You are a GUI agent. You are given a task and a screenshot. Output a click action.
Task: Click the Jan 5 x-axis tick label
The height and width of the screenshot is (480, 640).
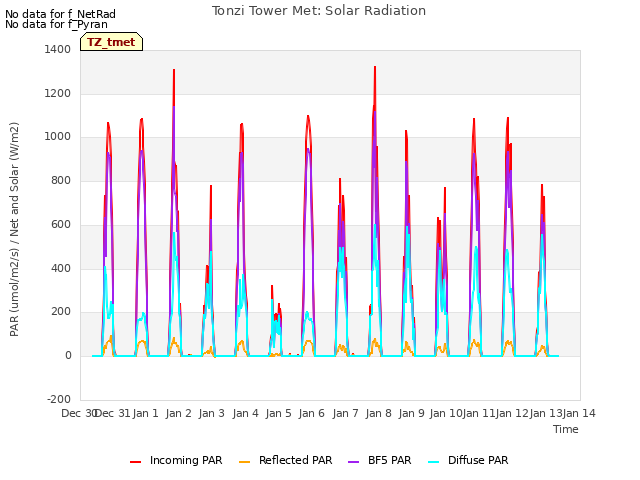pos(278,413)
